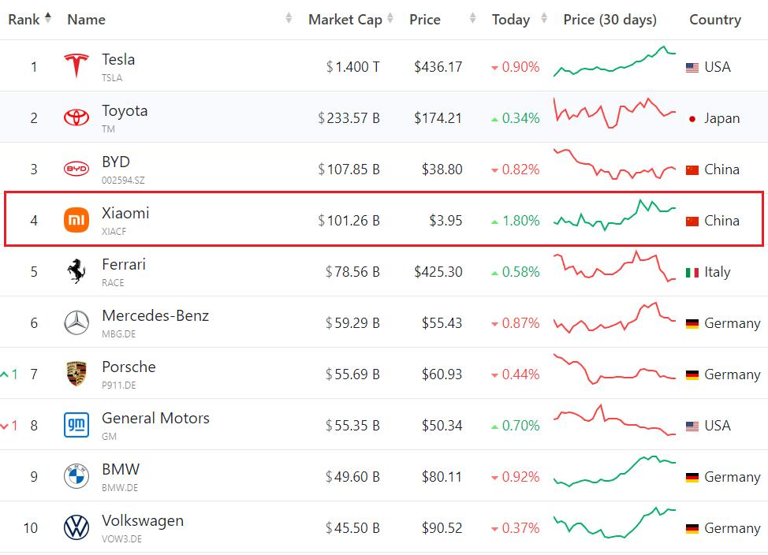Click the Tesla logo icon
This screenshot has width=768, height=555.
coord(76,66)
